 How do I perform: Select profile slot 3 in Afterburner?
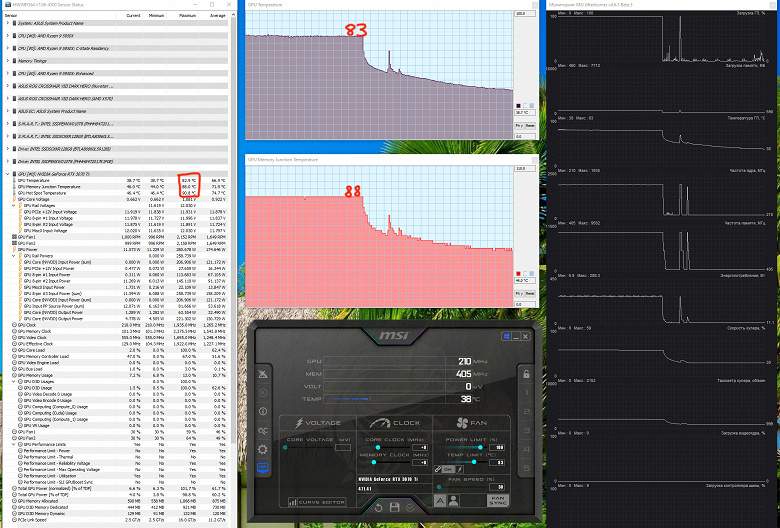526,430
